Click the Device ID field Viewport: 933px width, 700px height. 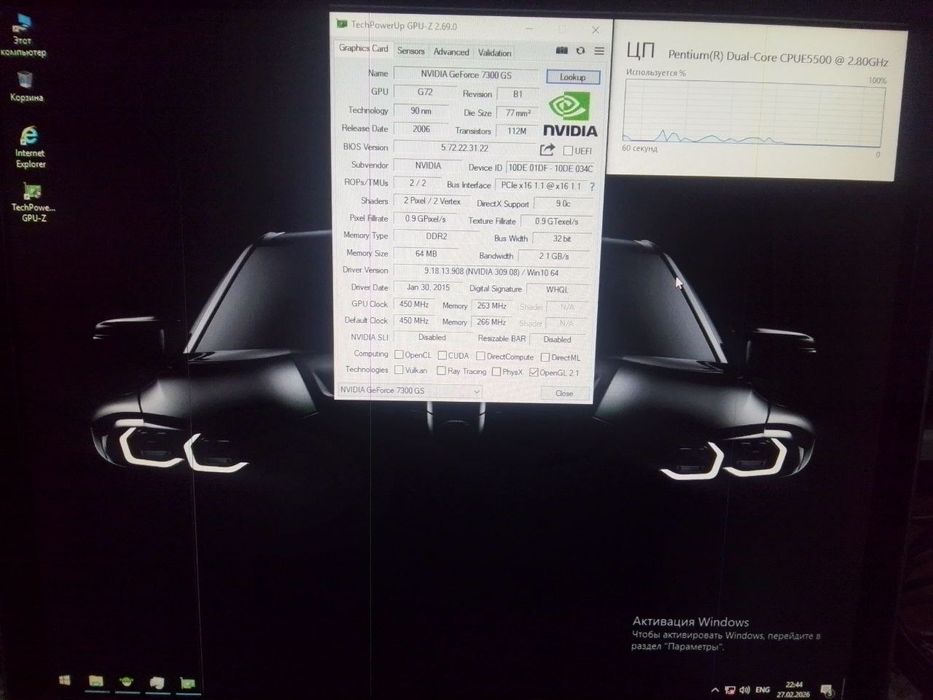pos(550,168)
